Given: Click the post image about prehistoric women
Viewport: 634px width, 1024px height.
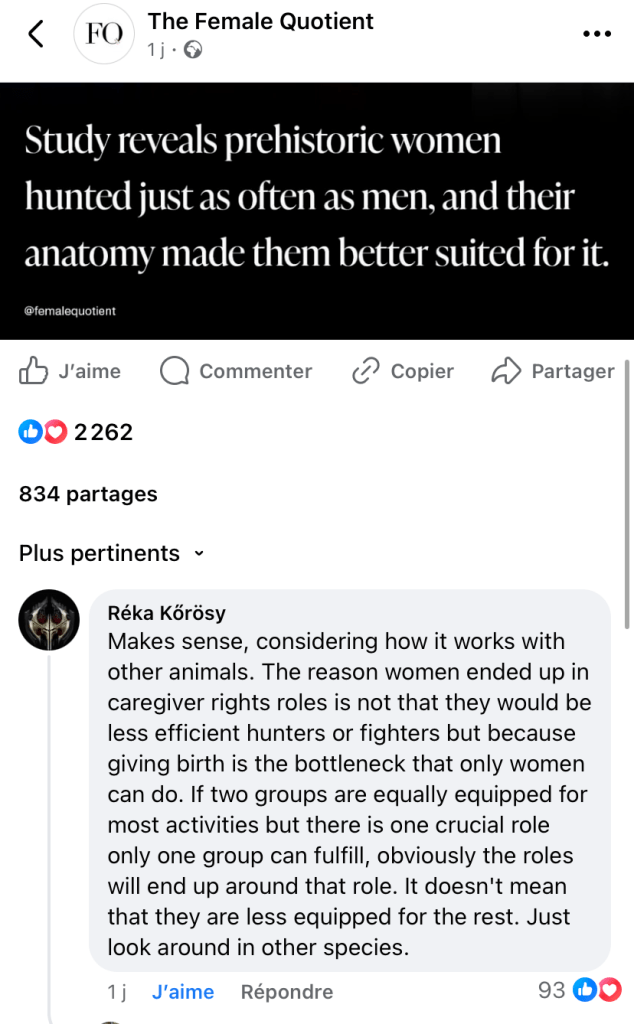Looking at the screenshot, I should (317, 210).
